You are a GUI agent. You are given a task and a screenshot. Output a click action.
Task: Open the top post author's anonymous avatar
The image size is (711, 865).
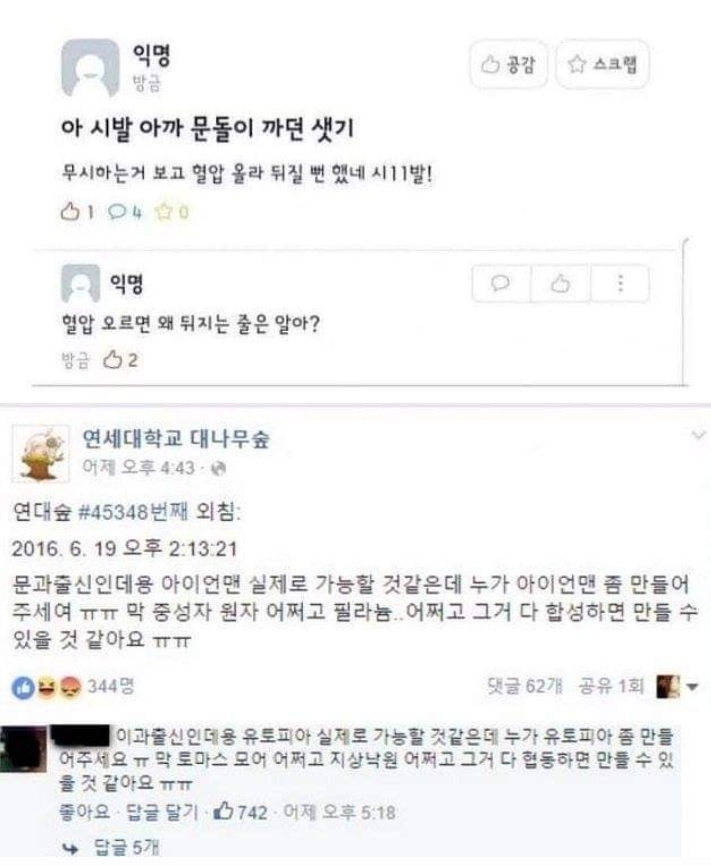(90, 68)
